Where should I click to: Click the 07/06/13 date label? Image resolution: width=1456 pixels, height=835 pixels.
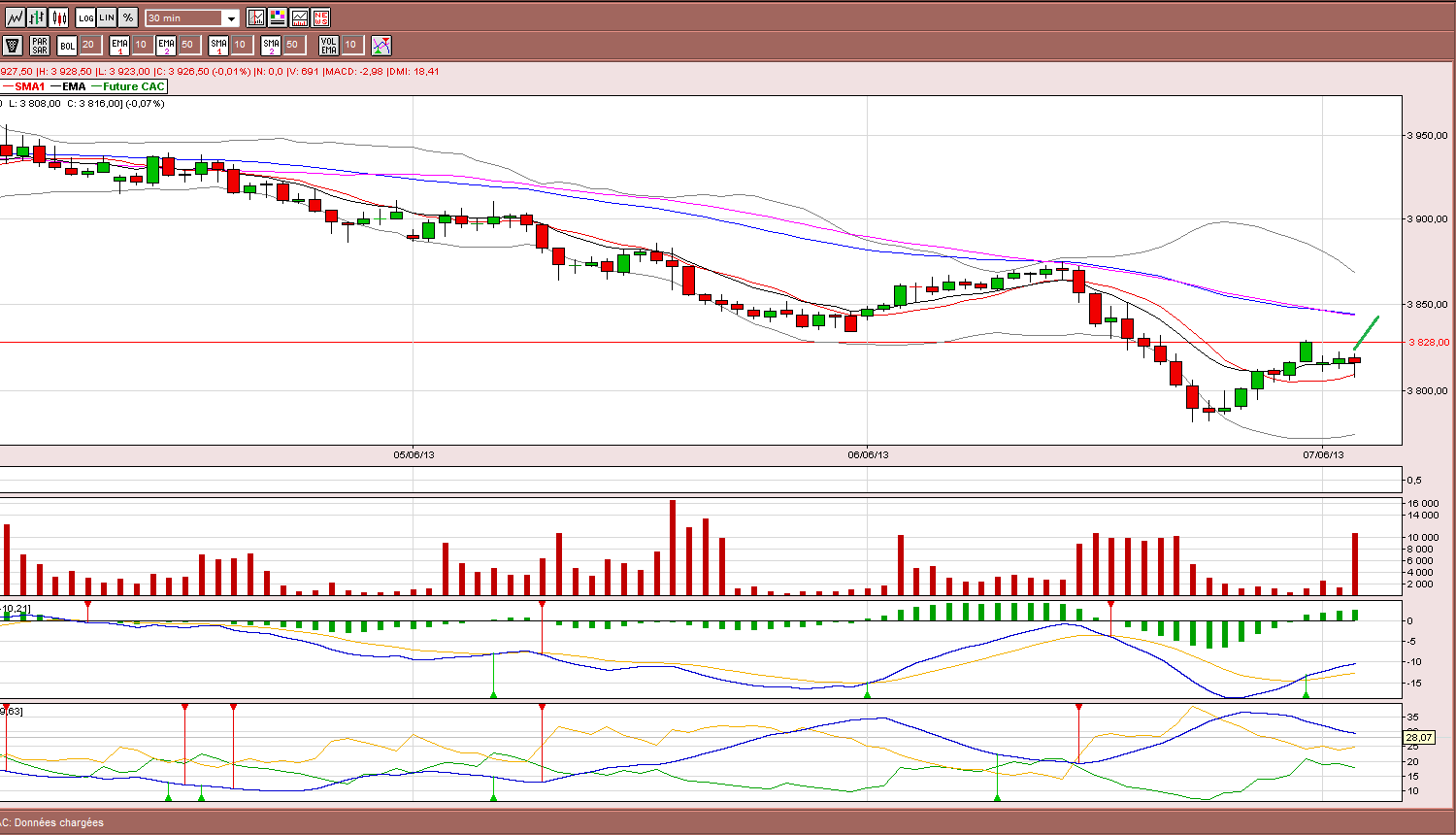(1323, 454)
